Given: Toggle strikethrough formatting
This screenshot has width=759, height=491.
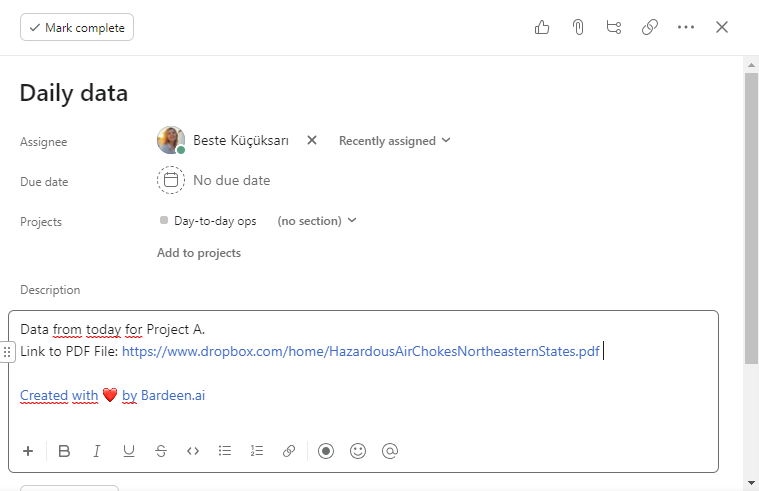Looking at the screenshot, I should (161, 451).
